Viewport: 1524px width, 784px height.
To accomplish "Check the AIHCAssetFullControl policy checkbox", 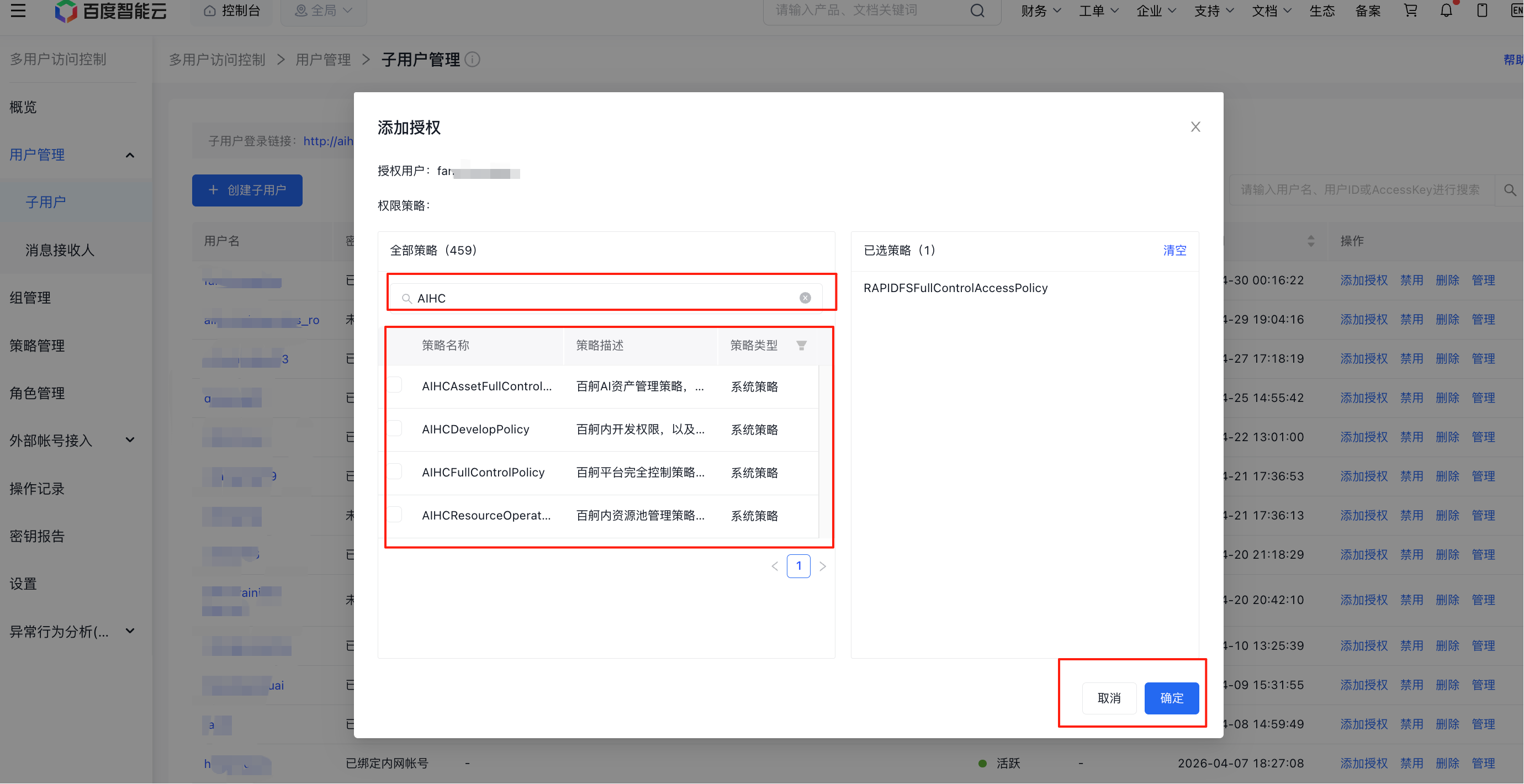I will point(396,385).
